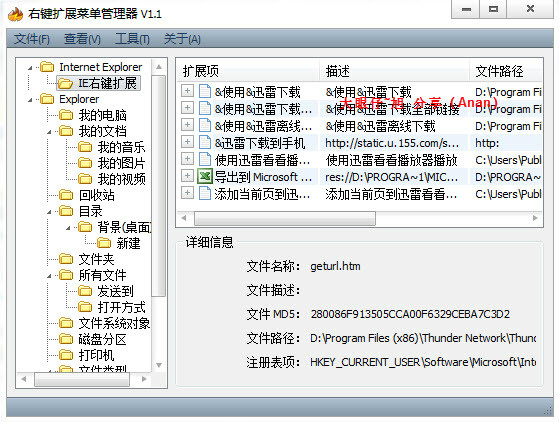Click the document icon of 使用迅雷看看播
The width and height of the screenshot is (559, 422).
[x=205, y=159]
